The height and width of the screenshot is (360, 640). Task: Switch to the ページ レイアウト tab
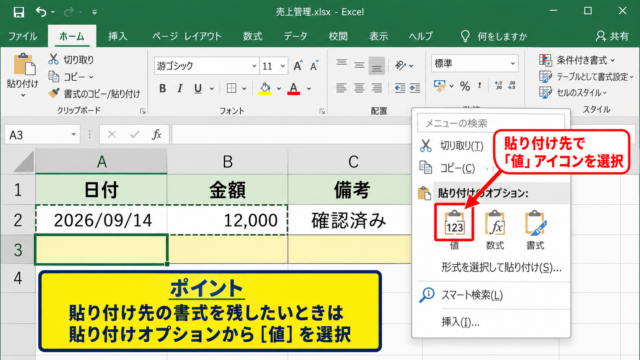point(187,36)
